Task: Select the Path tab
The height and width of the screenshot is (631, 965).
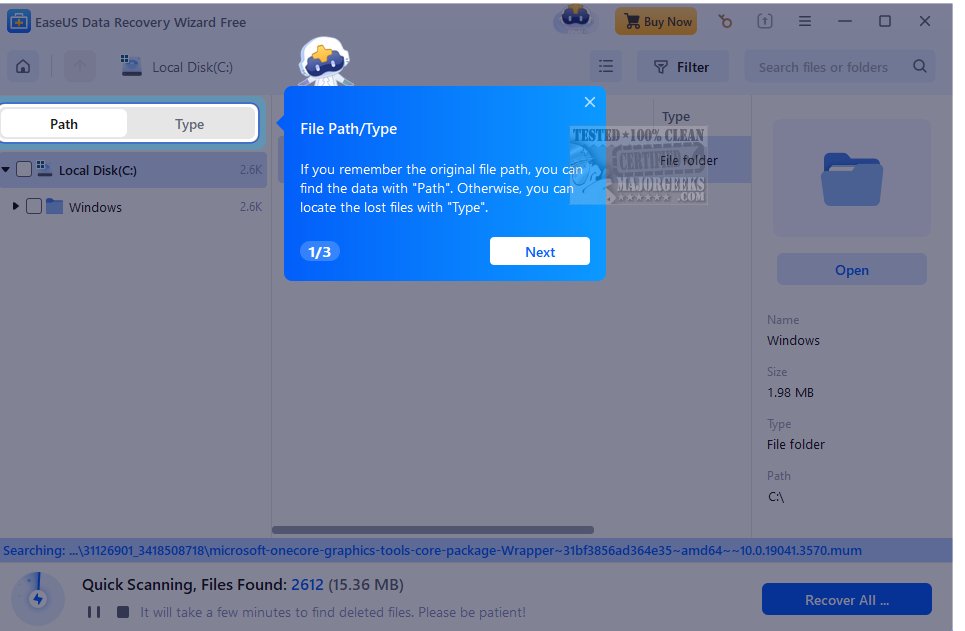Action: pyautogui.click(x=64, y=124)
